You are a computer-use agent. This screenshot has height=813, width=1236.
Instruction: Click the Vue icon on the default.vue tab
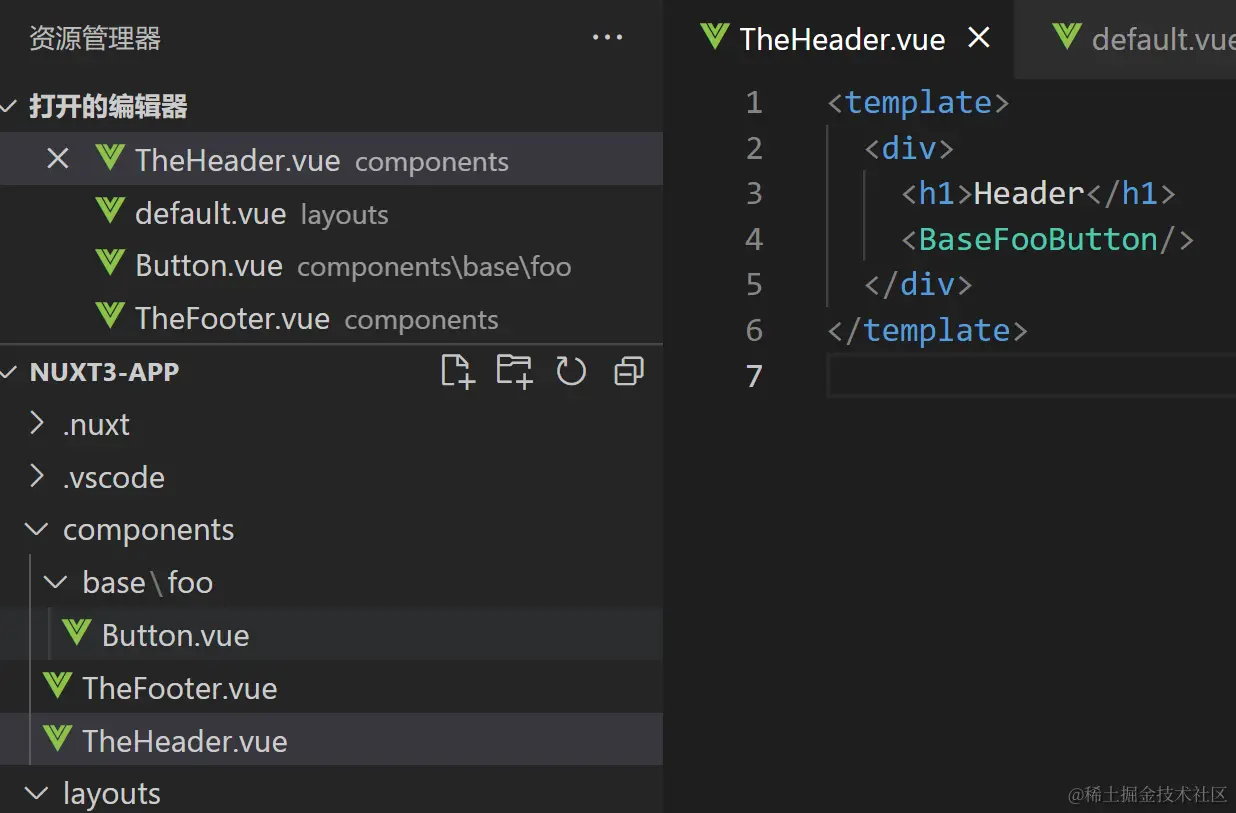click(x=1066, y=37)
